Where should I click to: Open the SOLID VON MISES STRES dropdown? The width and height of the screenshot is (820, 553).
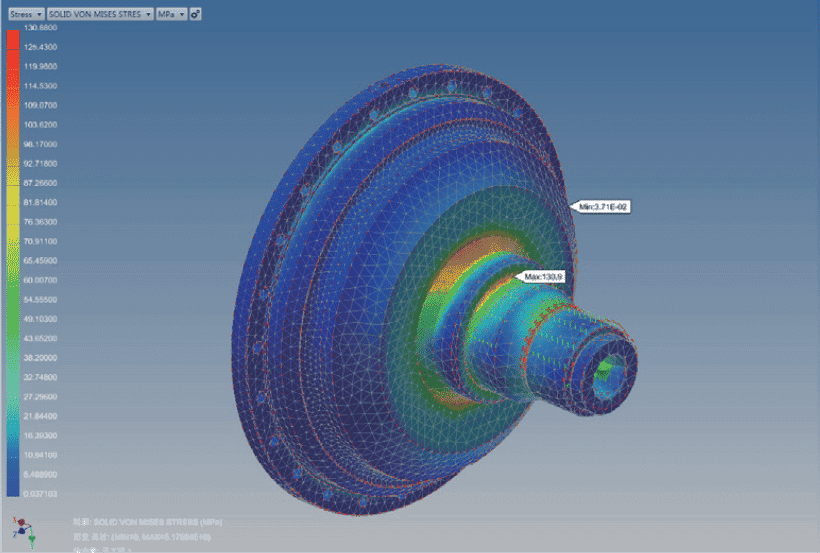click(100, 14)
